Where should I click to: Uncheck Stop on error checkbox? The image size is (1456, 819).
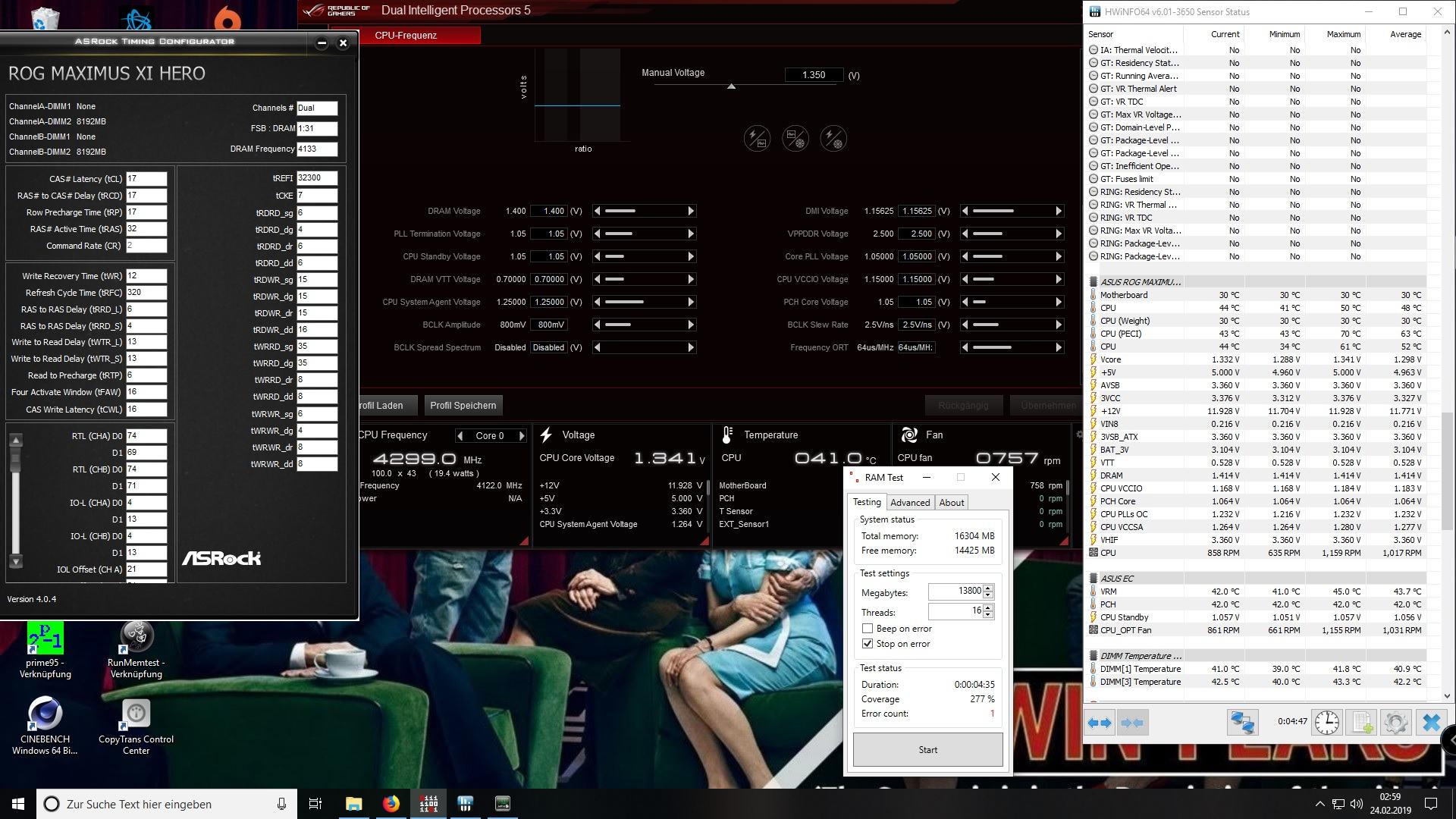click(x=868, y=644)
